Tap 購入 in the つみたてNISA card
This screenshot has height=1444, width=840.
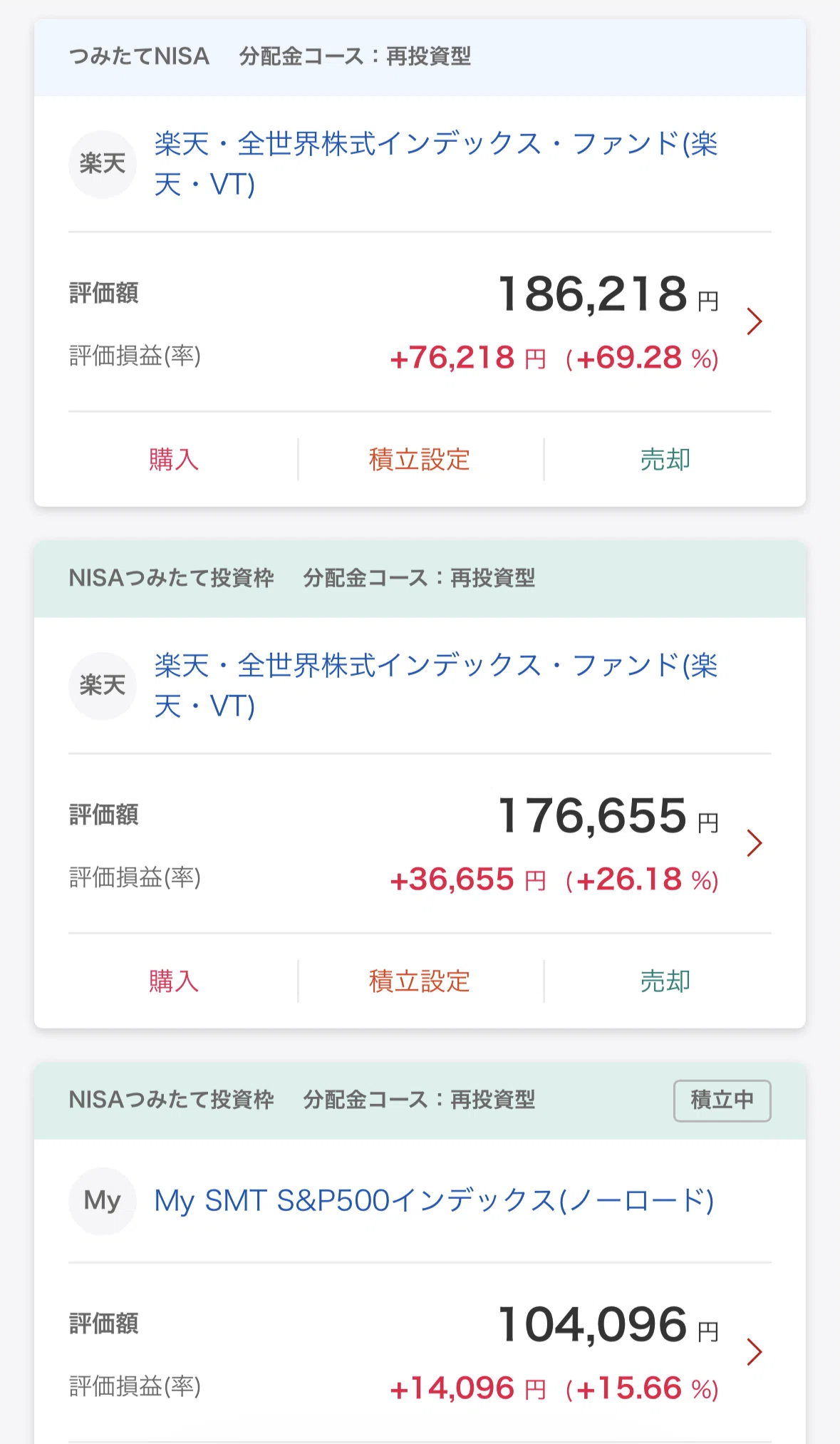click(173, 460)
